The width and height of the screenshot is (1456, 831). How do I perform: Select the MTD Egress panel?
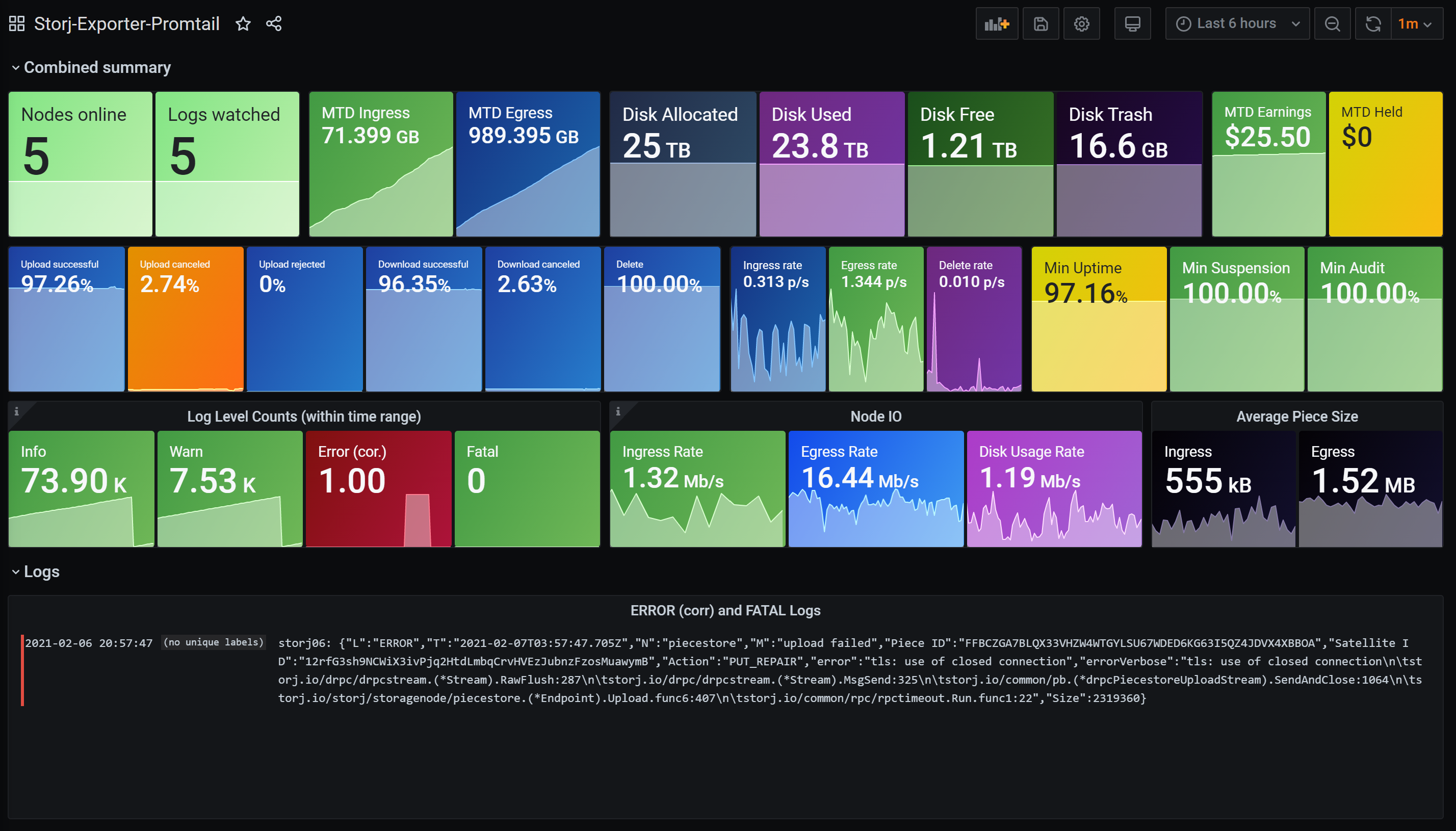(528, 164)
